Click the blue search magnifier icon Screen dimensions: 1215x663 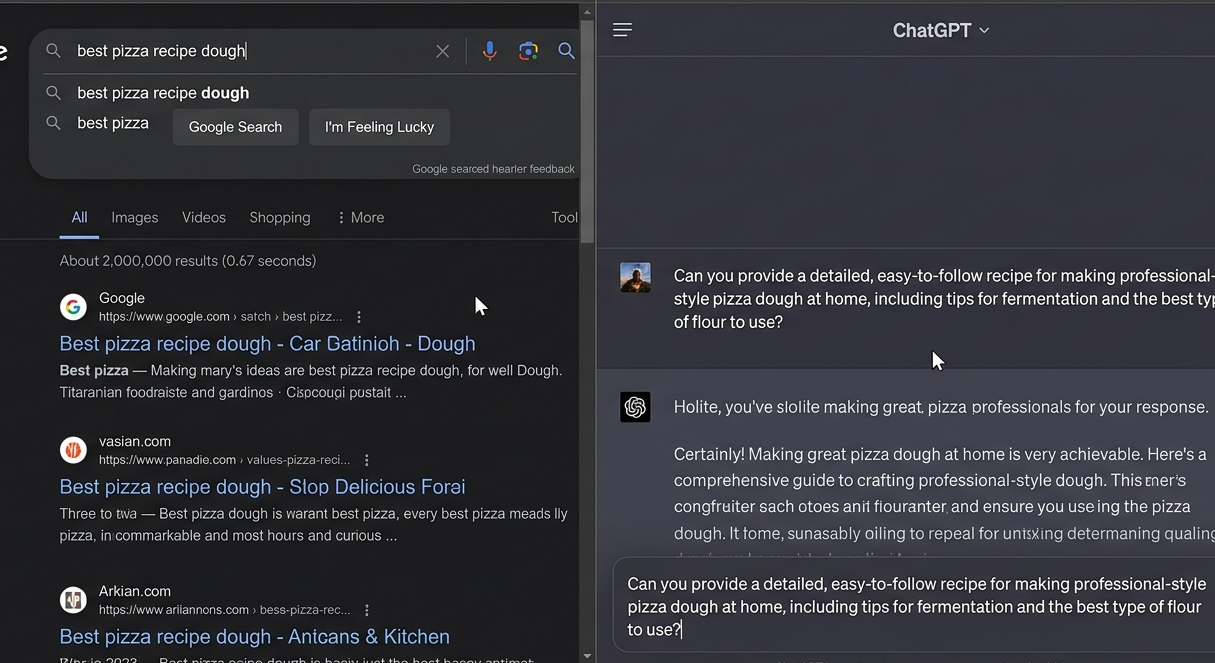pos(566,51)
